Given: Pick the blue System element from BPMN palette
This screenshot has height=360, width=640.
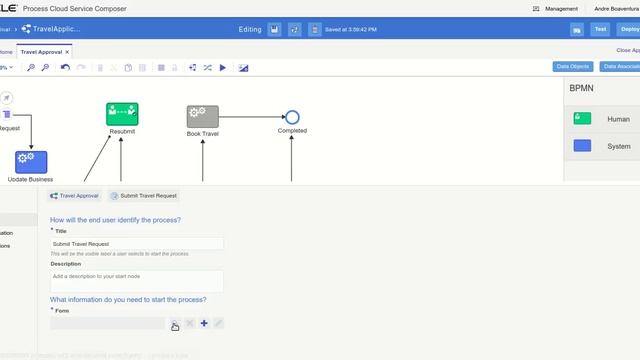Looking at the screenshot, I should [x=582, y=146].
